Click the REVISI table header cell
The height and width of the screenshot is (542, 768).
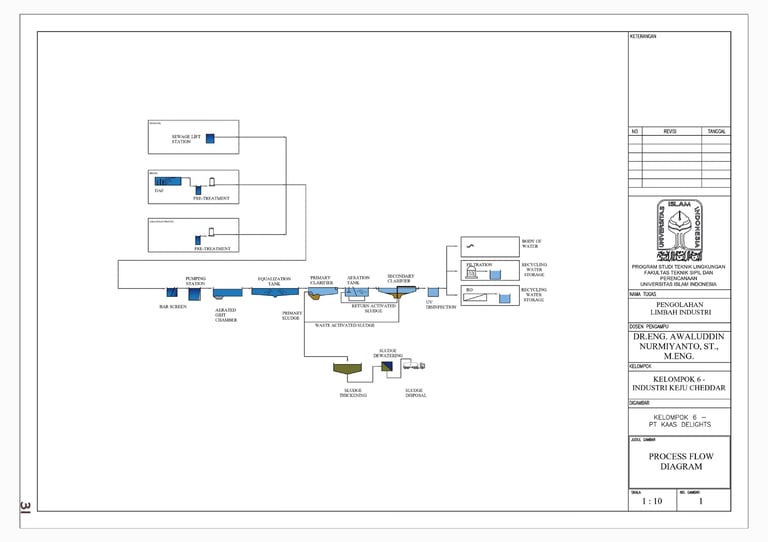(671, 132)
